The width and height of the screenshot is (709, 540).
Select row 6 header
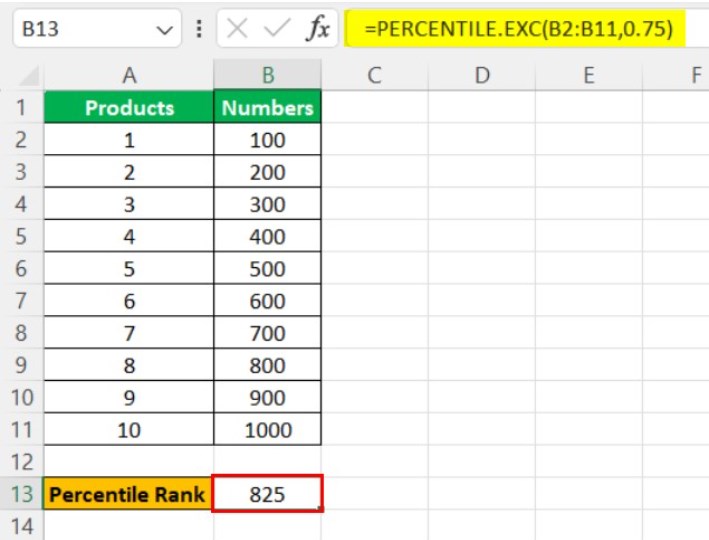tap(21, 268)
